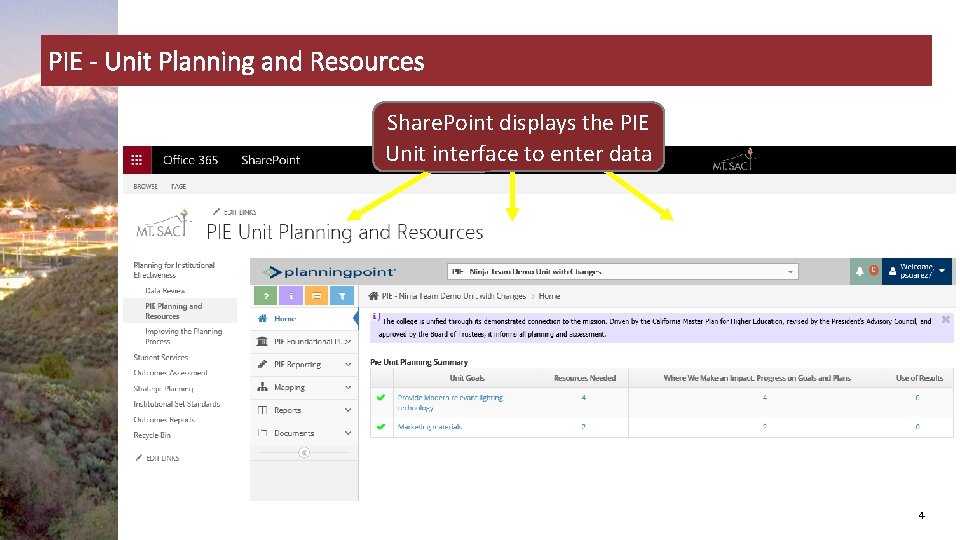Viewport: 960px width, 540px height.
Task: Click Home in the breadcrumb trail
Action: (x=549, y=296)
